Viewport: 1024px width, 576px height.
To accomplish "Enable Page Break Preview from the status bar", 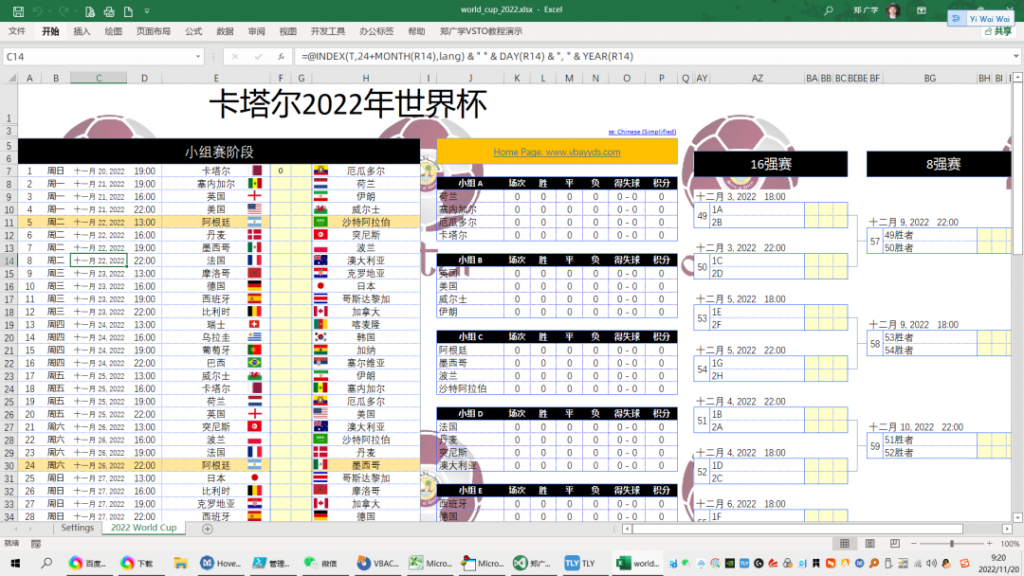I will [x=894, y=543].
